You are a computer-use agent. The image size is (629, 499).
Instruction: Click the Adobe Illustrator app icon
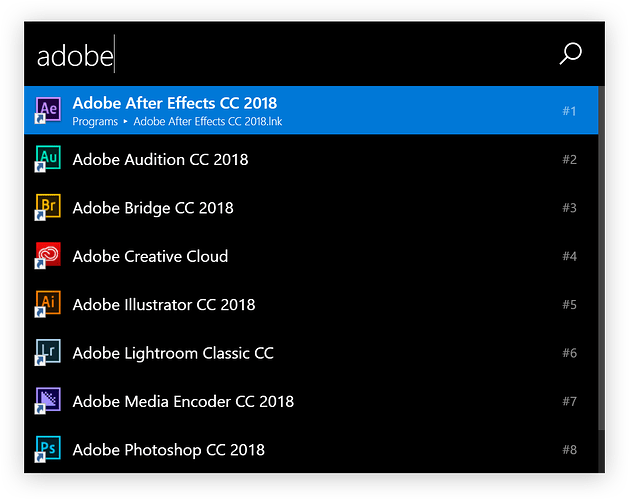(x=48, y=304)
